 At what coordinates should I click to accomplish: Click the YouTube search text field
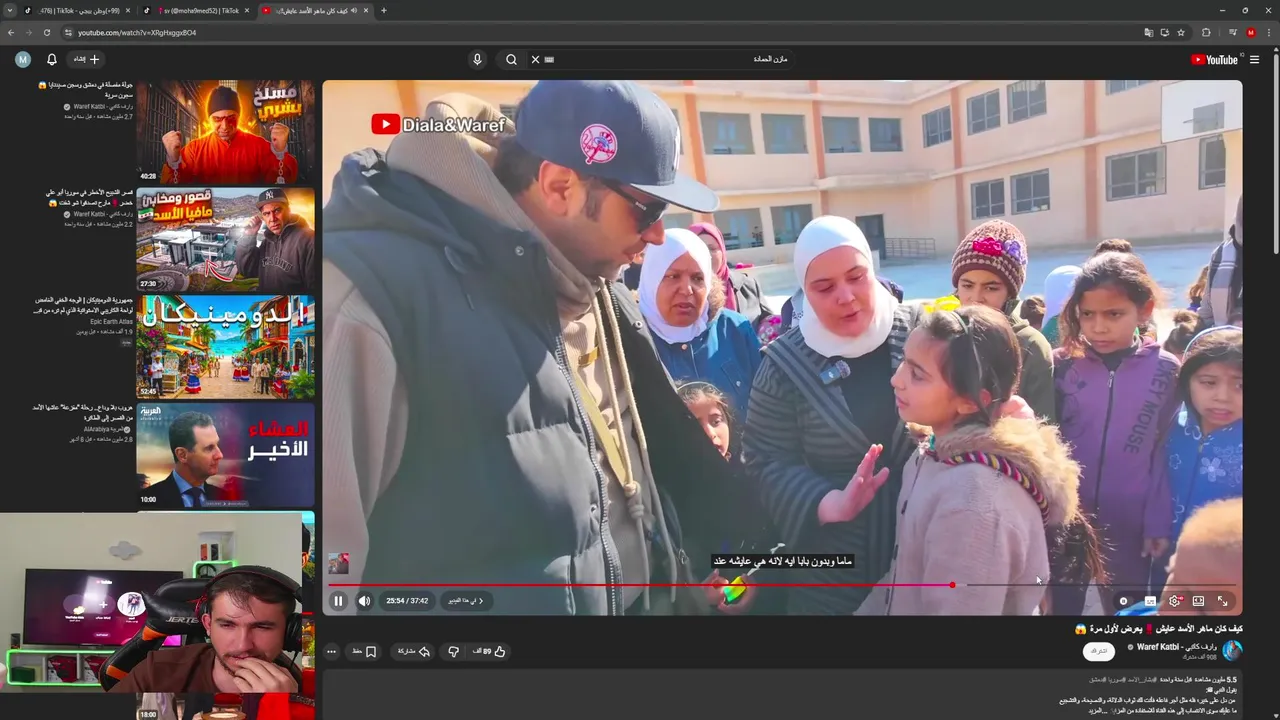[670, 59]
